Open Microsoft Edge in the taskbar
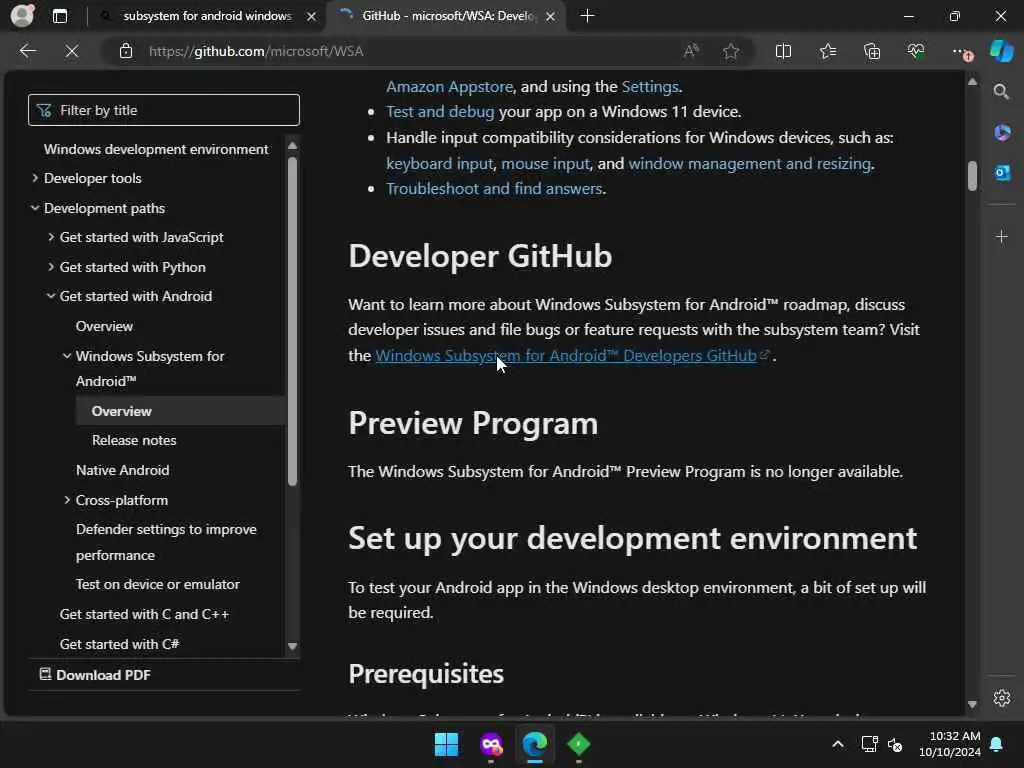Image resolution: width=1024 pixels, height=768 pixels. [534, 744]
